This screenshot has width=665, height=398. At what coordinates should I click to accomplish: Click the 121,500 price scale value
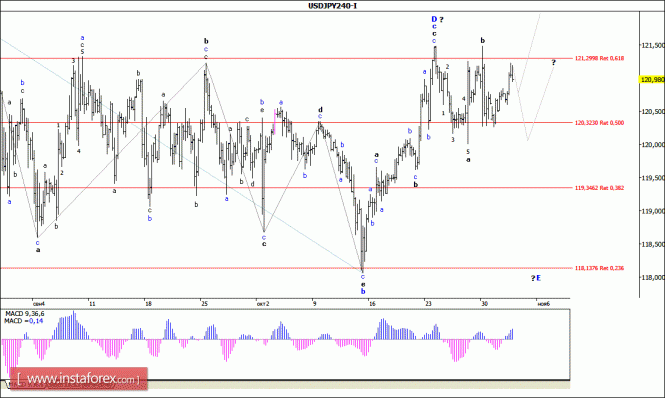653,45
